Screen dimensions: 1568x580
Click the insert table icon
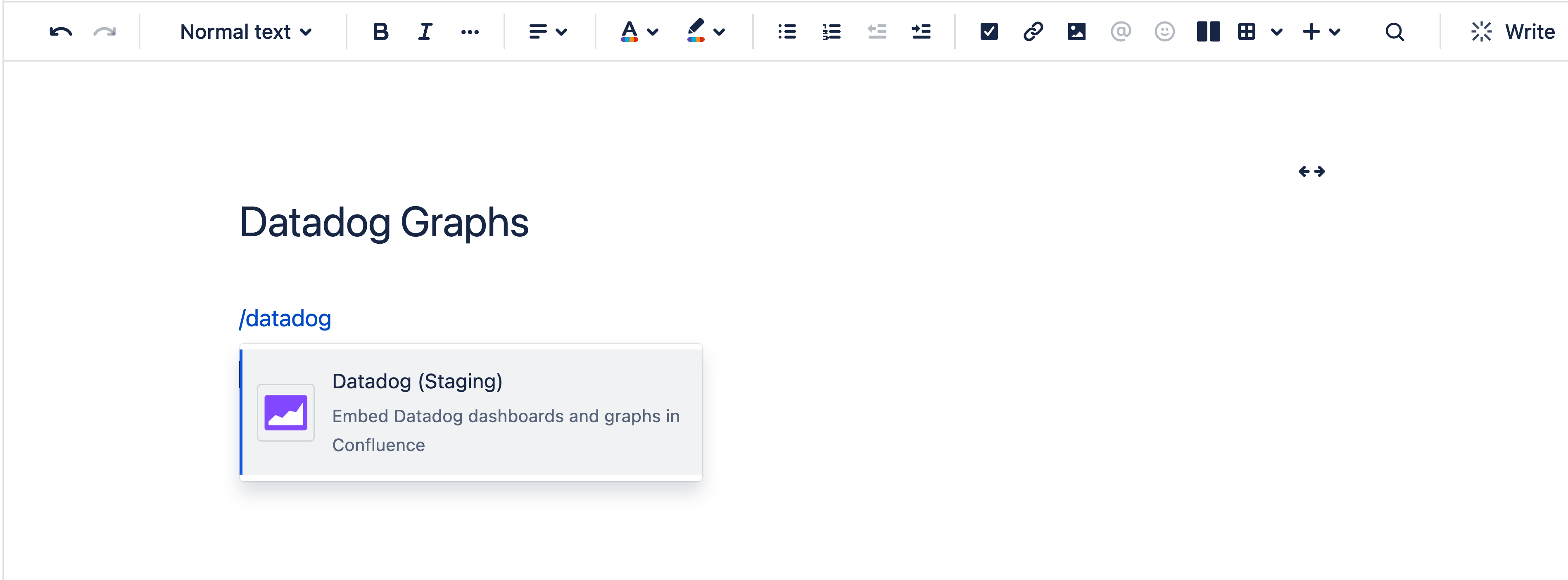click(1246, 32)
